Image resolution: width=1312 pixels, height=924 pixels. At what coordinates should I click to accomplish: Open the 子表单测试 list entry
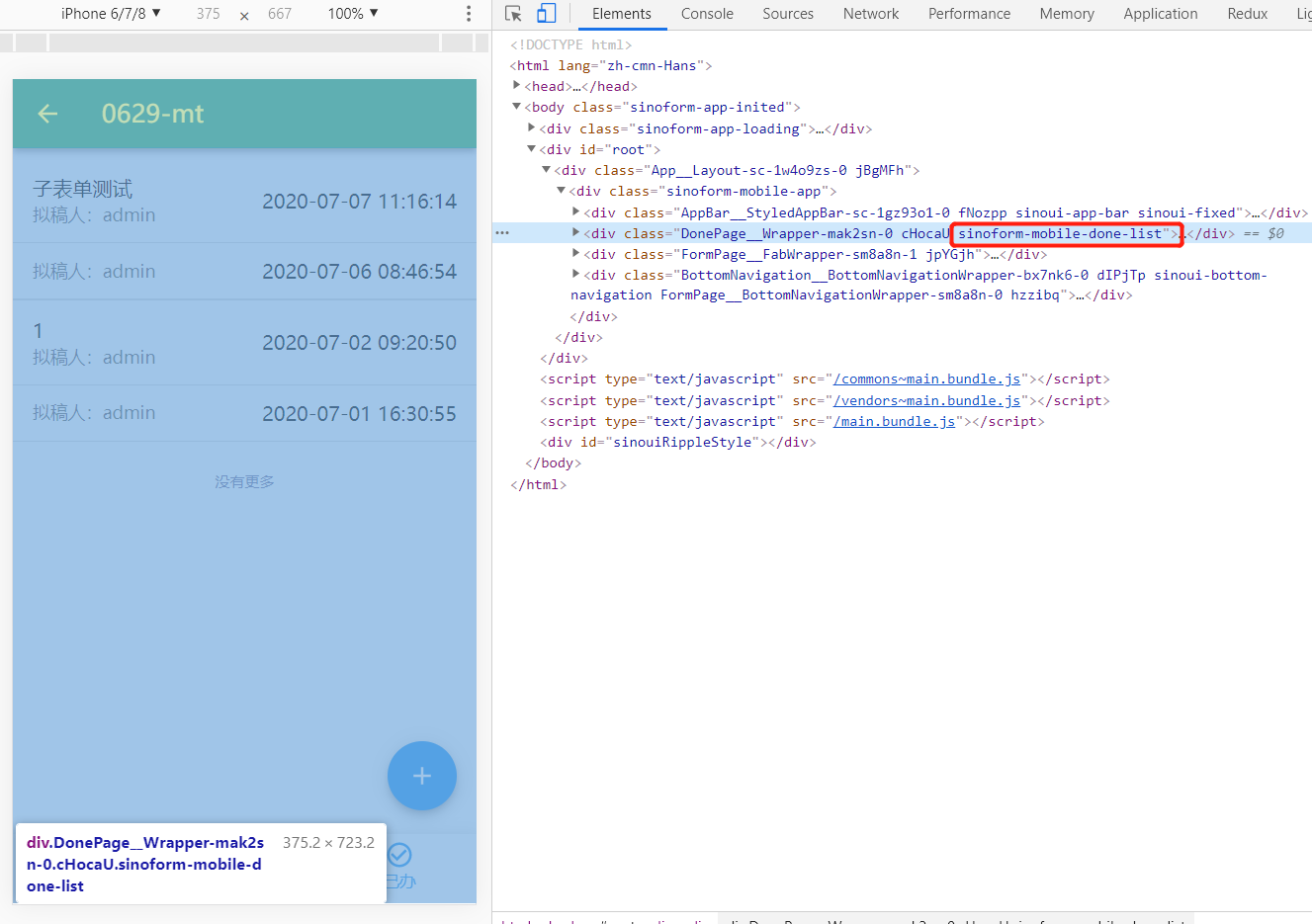click(244, 201)
